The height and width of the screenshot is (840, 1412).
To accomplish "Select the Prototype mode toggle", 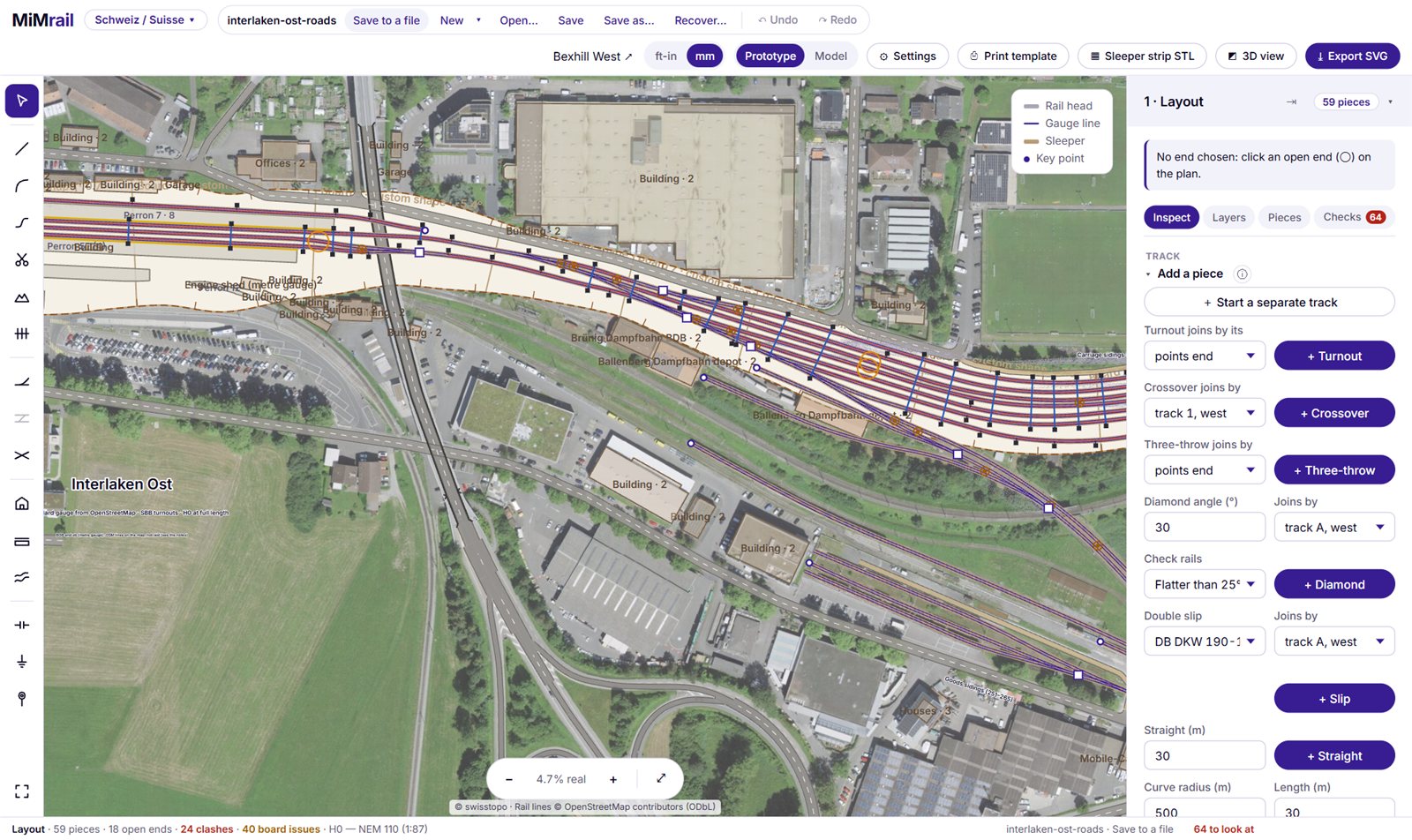I will [770, 56].
